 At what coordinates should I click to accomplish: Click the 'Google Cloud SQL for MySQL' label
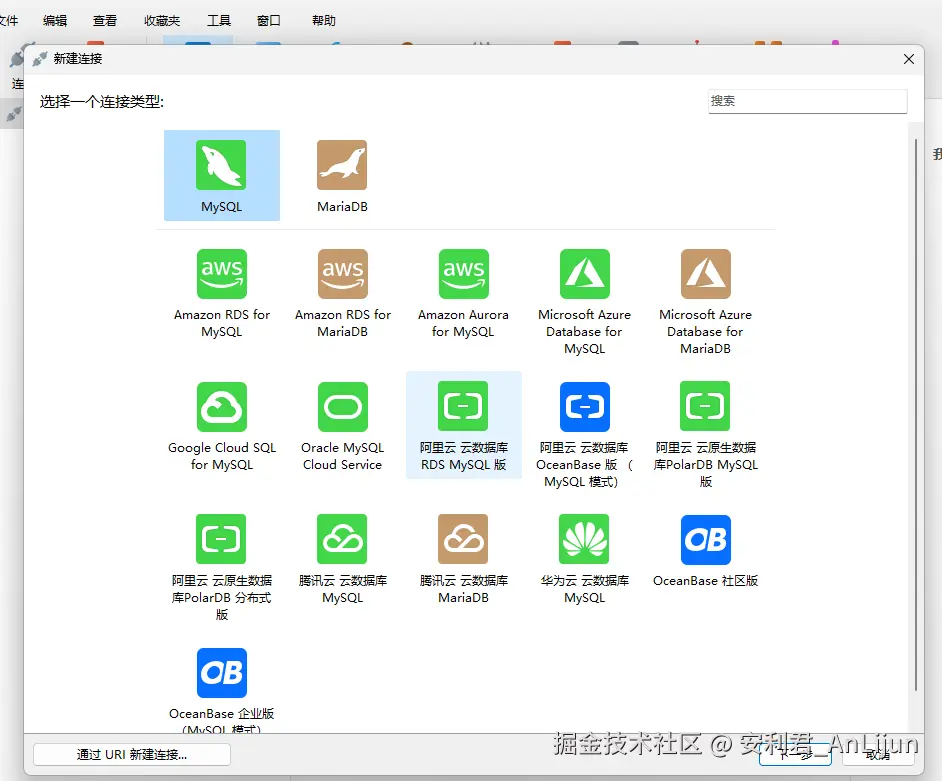(222, 456)
